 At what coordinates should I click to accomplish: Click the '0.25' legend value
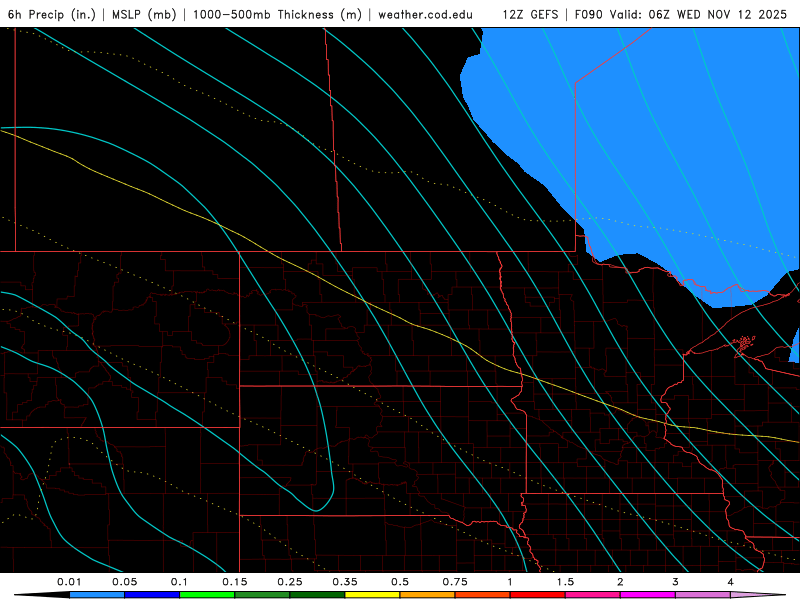coord(290,582)
